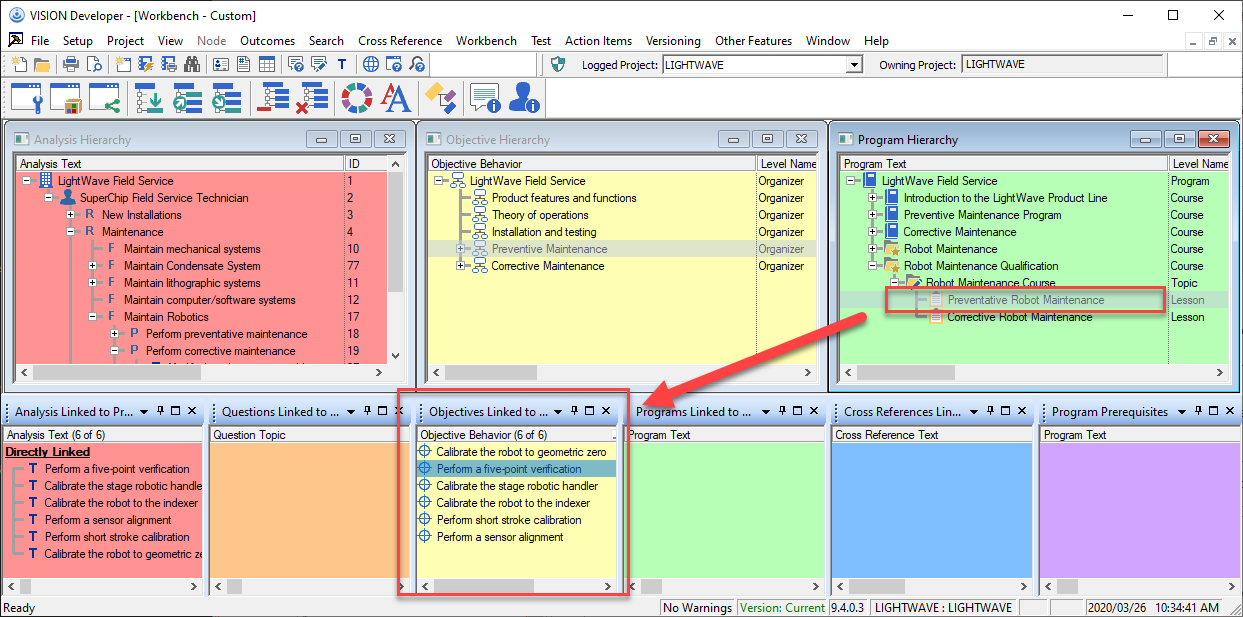Click the tree with red X icon
The height and width of the screenshot is (617, 1243).
click(313, 98)
